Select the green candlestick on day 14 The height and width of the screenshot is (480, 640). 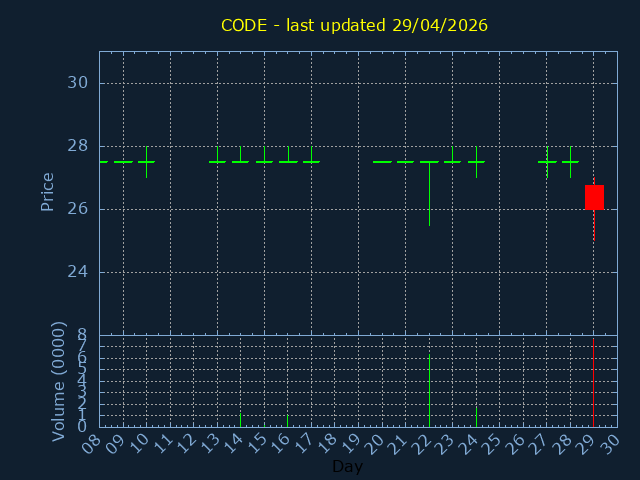click(x=240, y=160)
